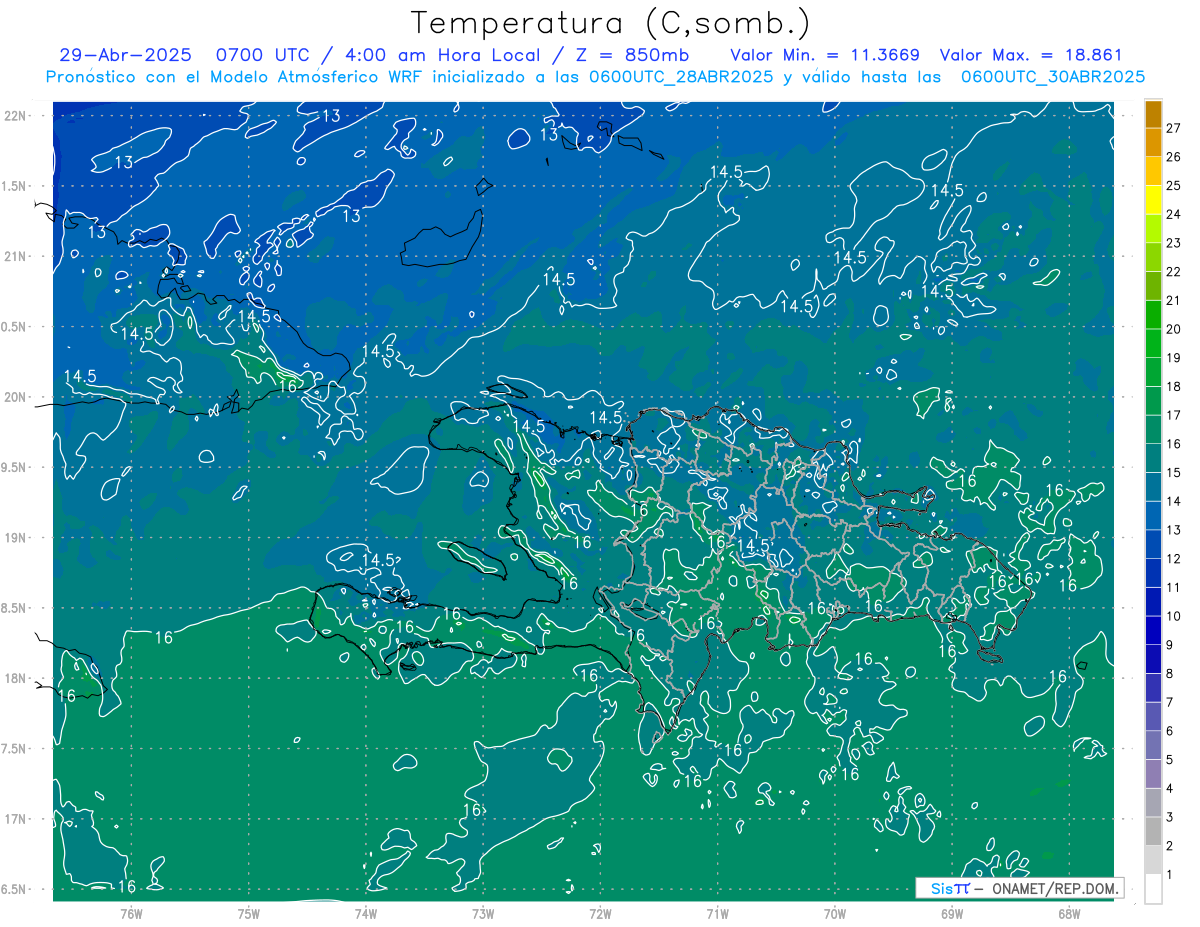Click the "75W" longitude axis label
The height and width of the screenshot is (927, 1200).
pos(249,913)
